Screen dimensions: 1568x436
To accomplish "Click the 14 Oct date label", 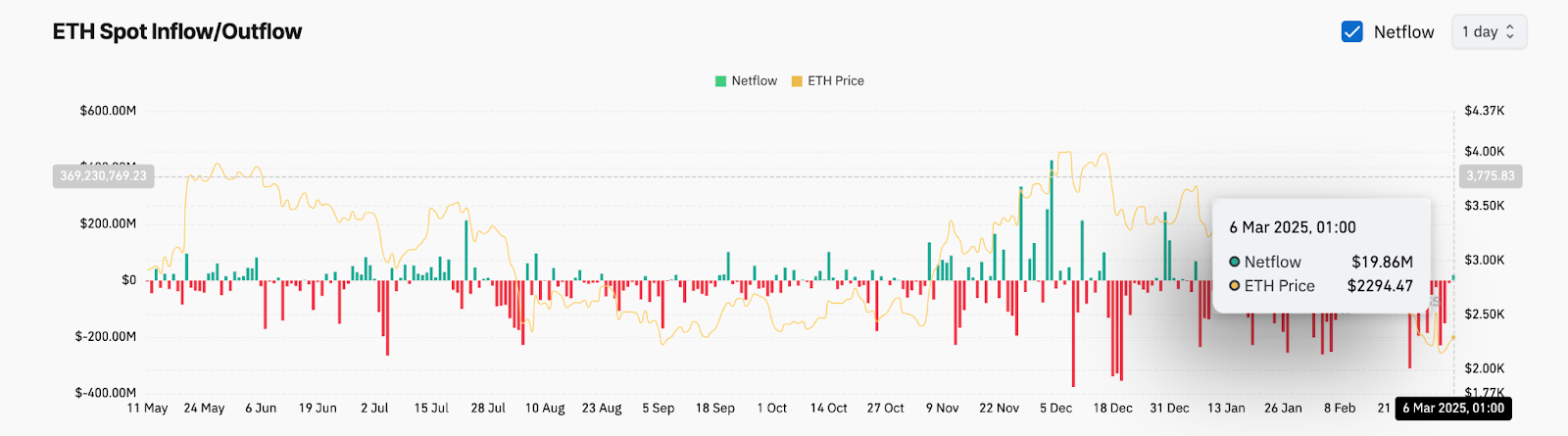I will click(829, 408).
